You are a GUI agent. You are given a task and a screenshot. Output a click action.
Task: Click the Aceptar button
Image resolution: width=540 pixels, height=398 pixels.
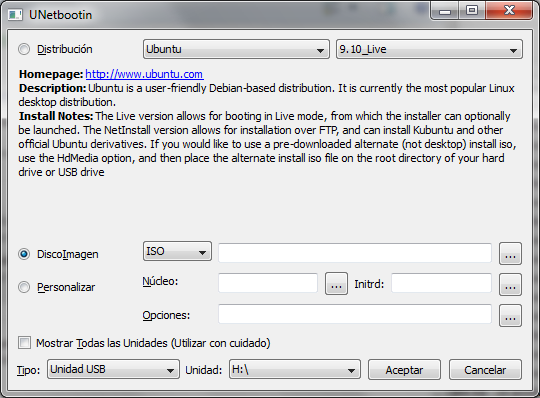click(404, 370)
